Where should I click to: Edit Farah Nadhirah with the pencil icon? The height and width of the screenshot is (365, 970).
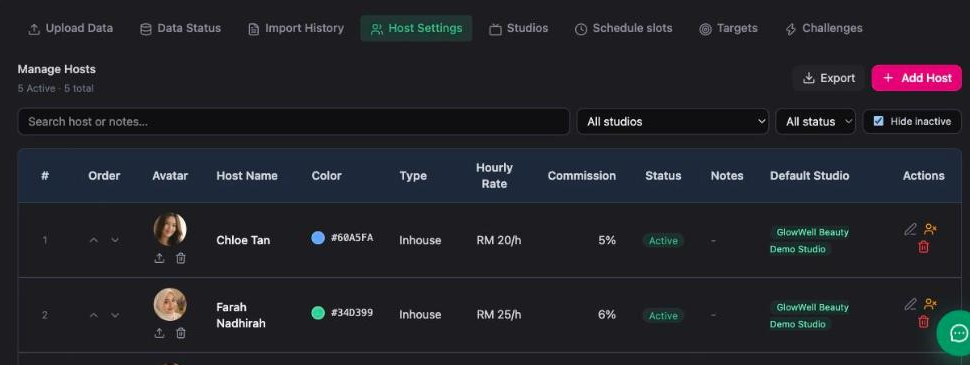[x=910, y=304]
